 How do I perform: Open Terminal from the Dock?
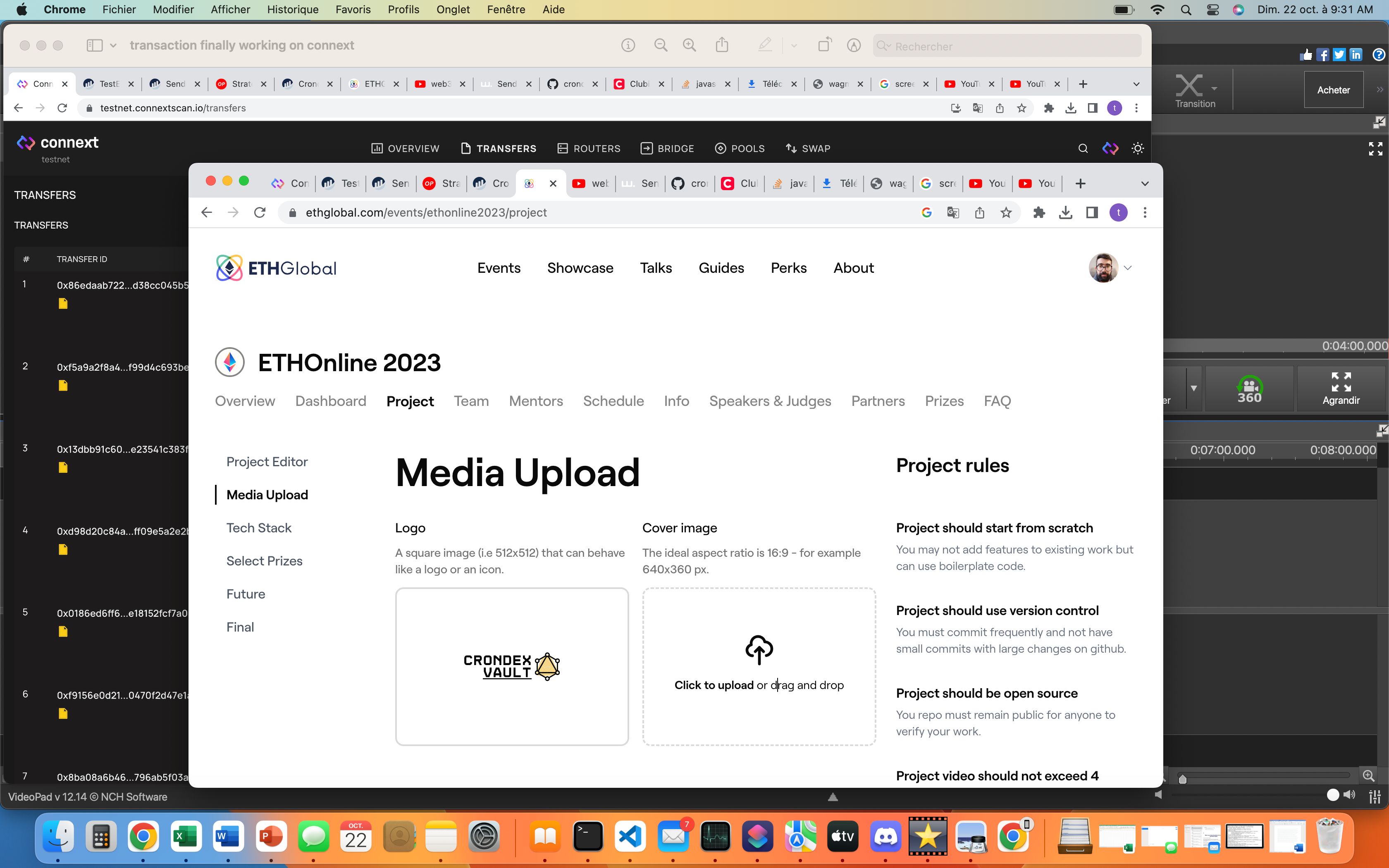click(x=588, y=837)
